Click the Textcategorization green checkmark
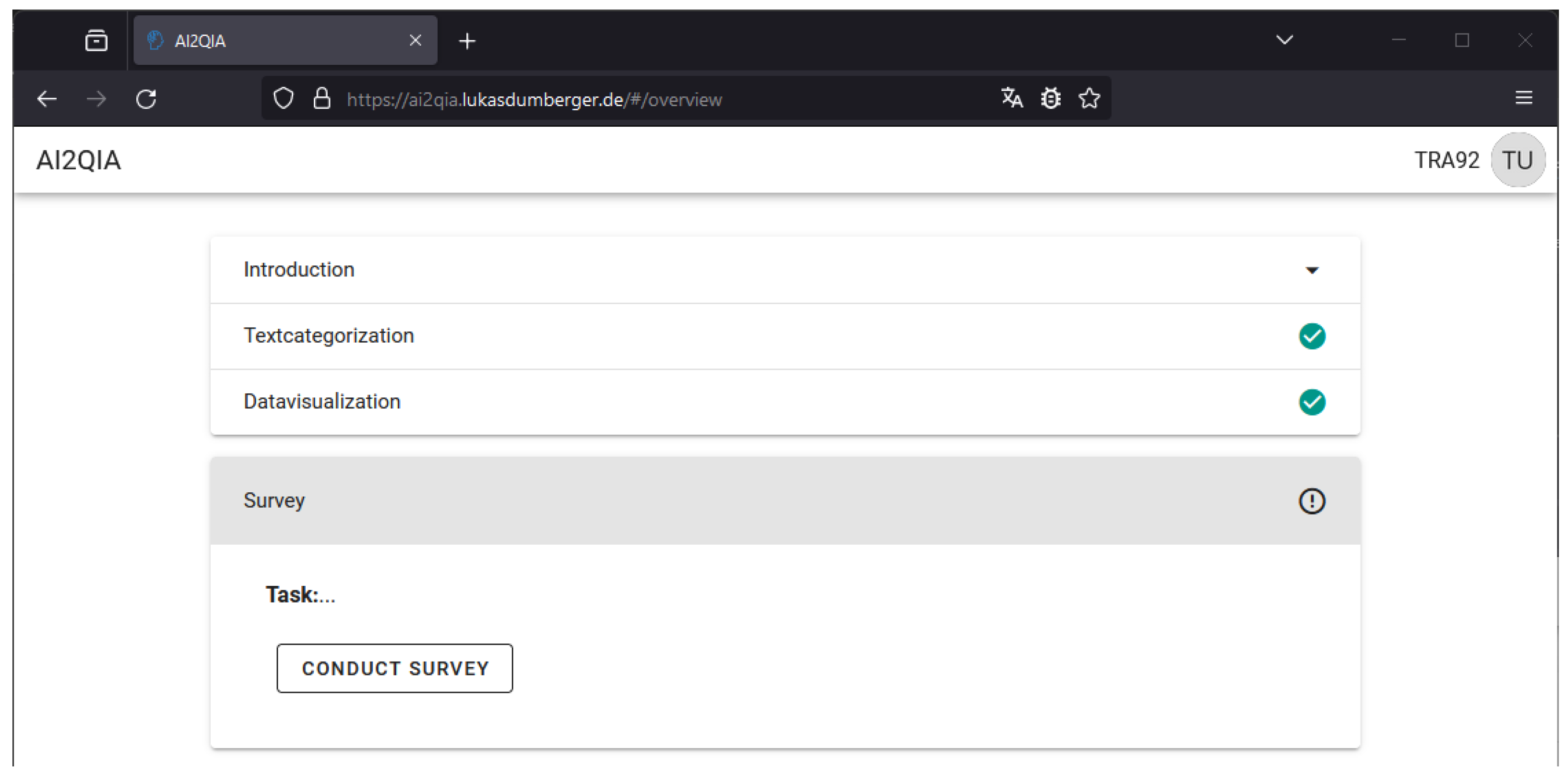 (1312, 336)
